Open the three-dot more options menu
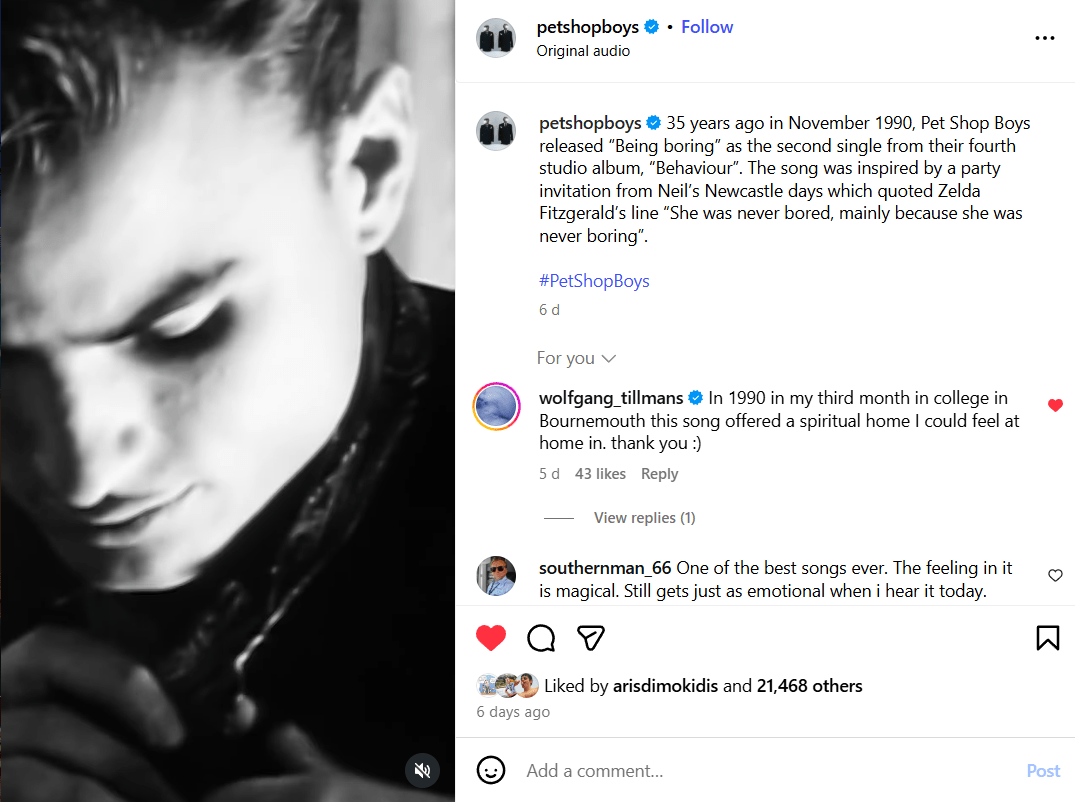 [x=1045, y=38]
